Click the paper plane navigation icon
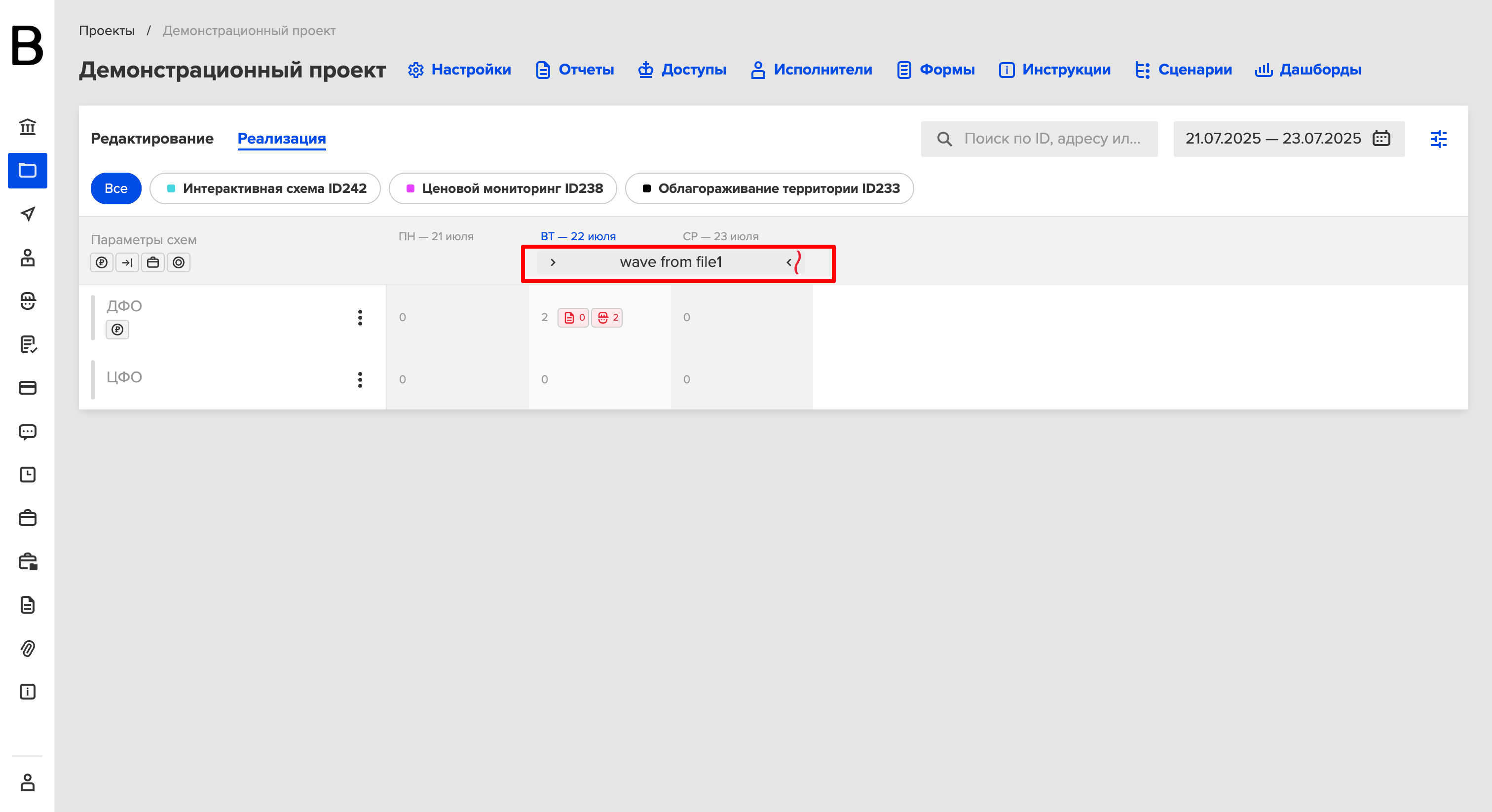The width and height of the screenshot is (1492, 812). tap(27, 214)
